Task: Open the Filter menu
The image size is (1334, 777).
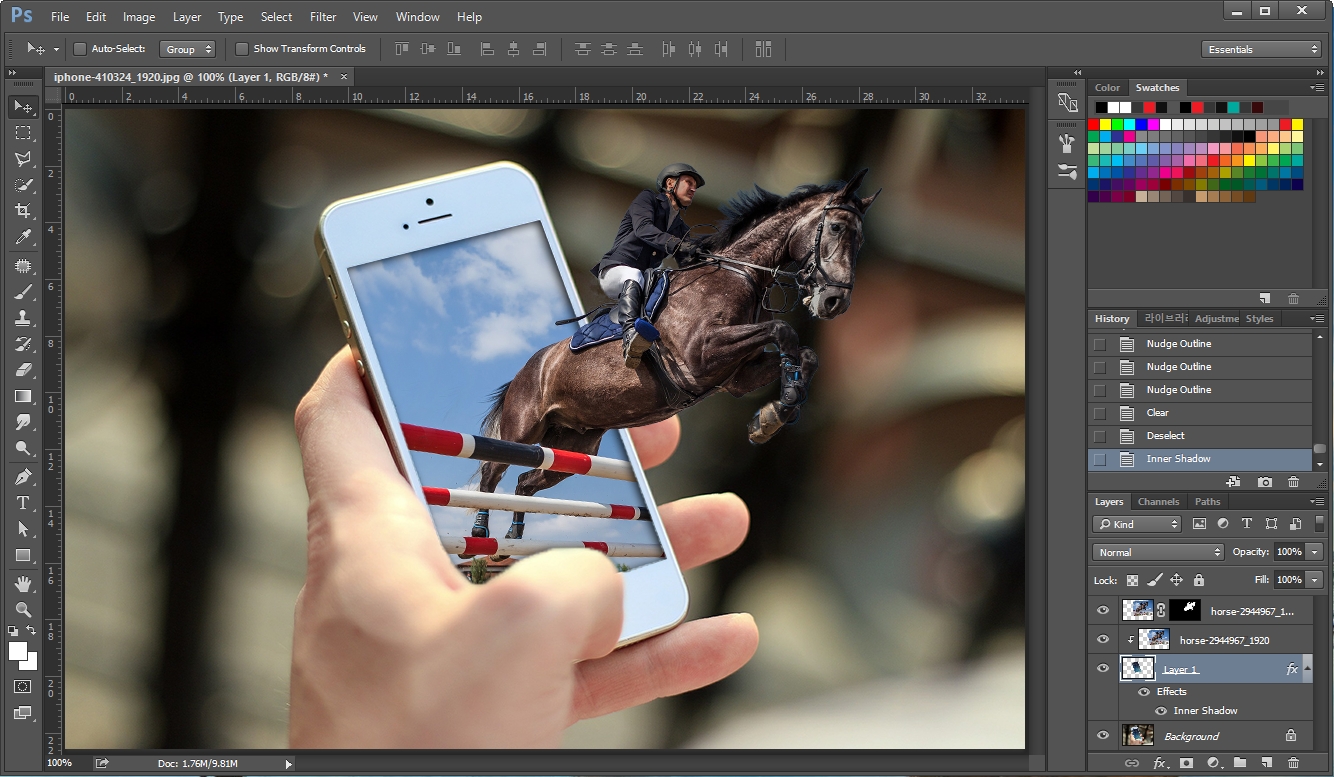Action: [x=323, y=16]
